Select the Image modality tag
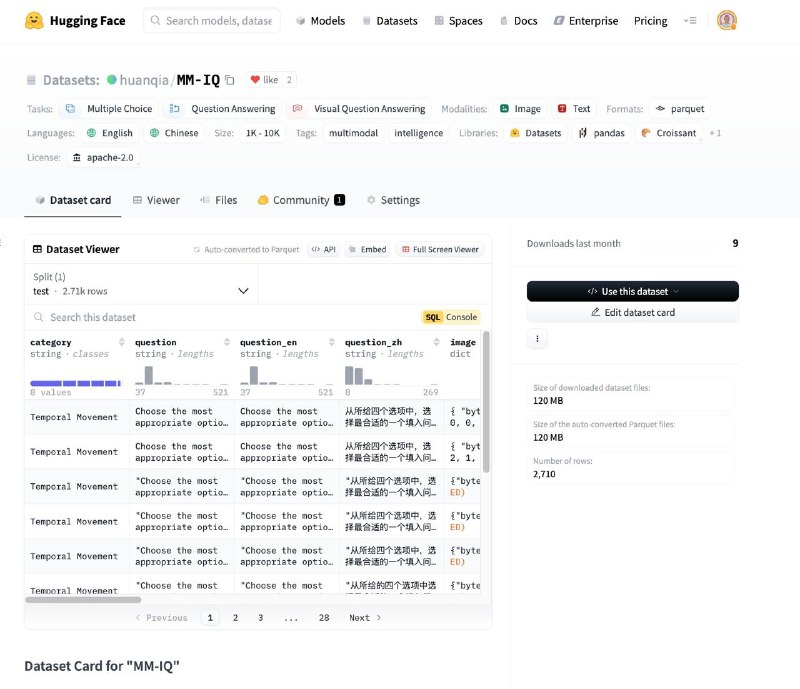The height and width of the screenshot is (689, 800). click(520, 109)
